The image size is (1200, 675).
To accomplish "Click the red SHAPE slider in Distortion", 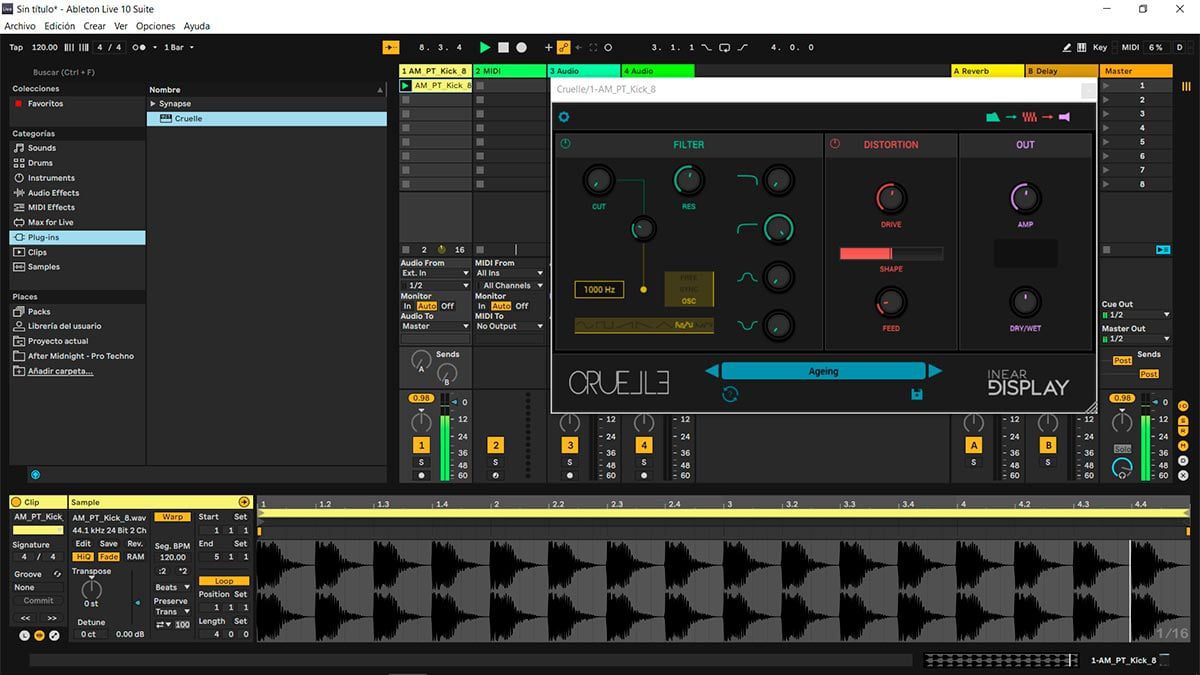I will (891, 254).
